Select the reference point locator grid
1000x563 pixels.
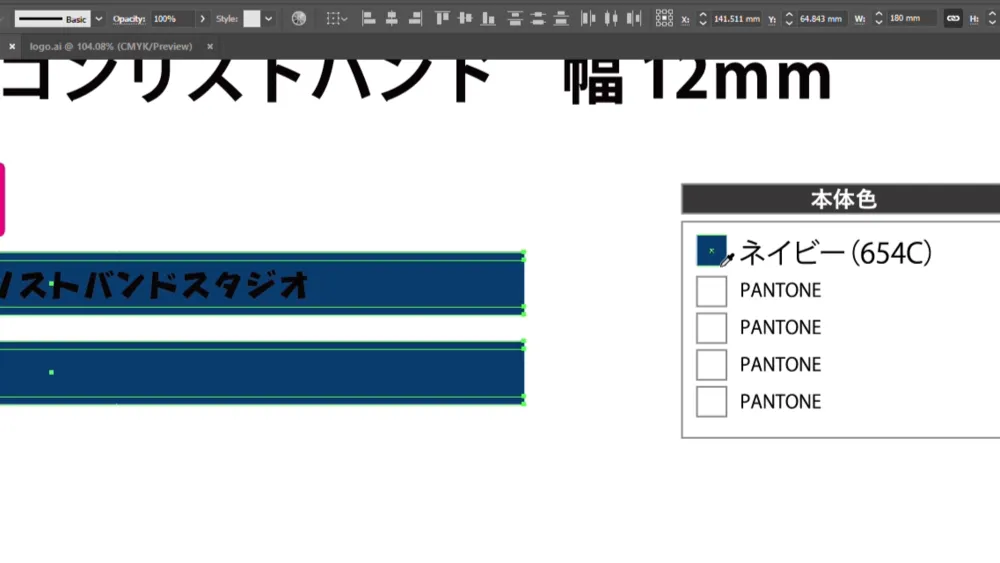(664, 18)
